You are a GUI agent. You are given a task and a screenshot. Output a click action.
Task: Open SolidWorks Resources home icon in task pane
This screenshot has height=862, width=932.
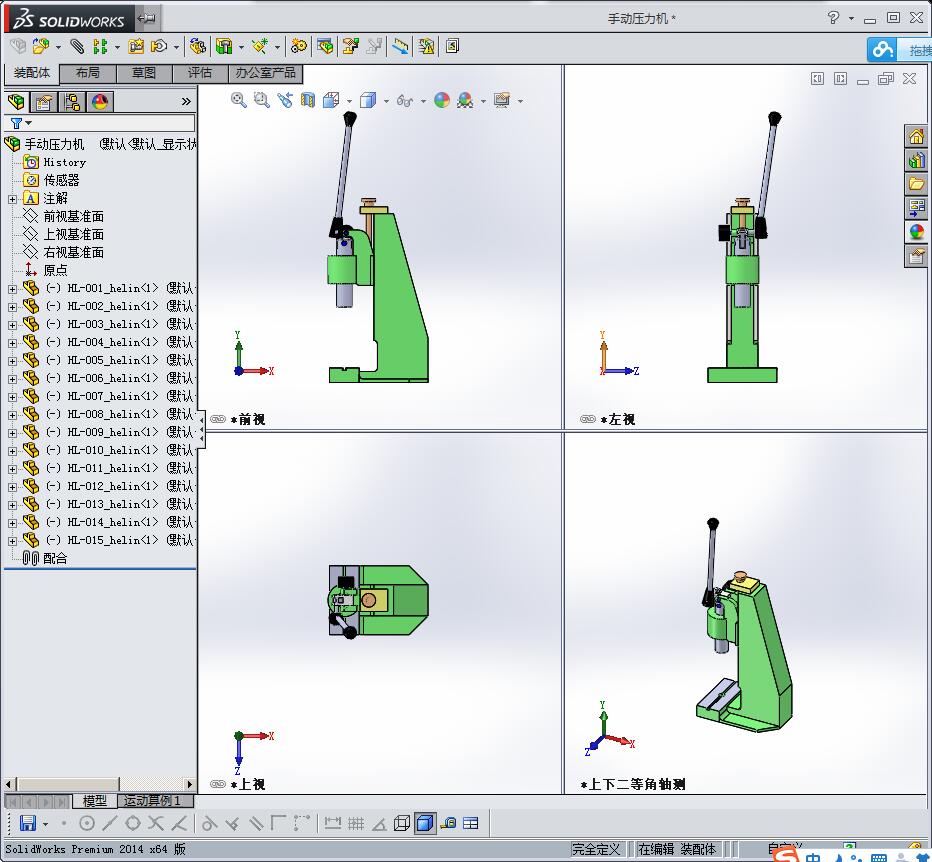point(916,136)
